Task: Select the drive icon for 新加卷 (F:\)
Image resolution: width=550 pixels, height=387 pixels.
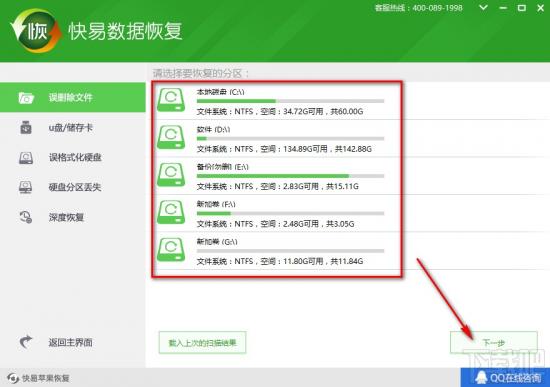Action: pos(171,212)
